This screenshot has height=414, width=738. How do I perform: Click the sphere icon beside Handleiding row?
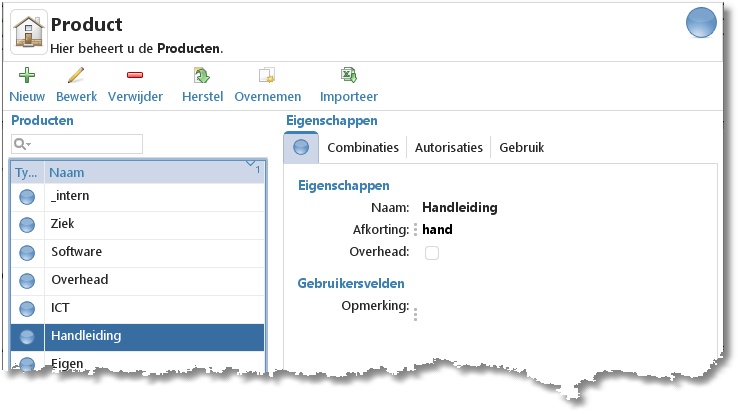[x=27, y=336]
